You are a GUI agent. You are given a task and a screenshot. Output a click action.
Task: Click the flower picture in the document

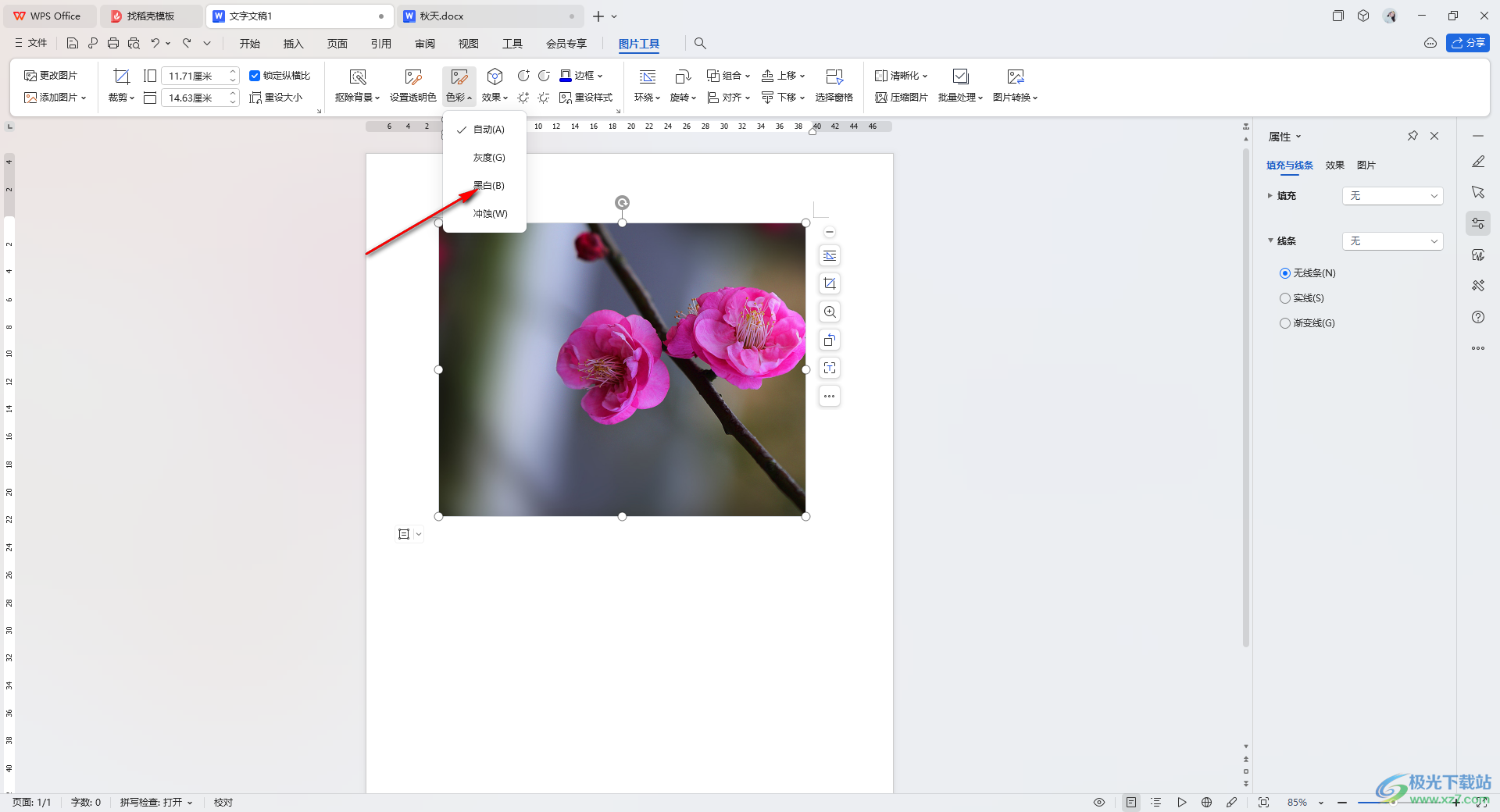[622, 369]
